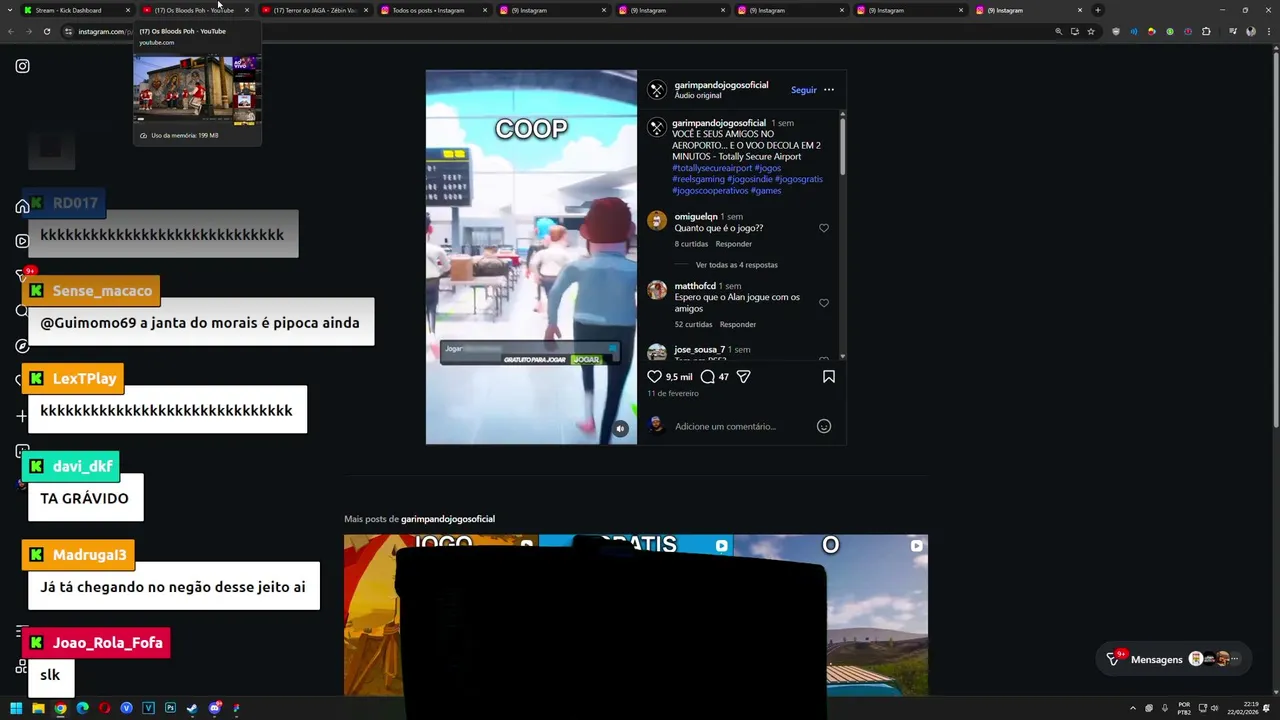Open Figma from the taskbar
The height and width of the screenshot is (720, 1280).
click(x=236, y=708)
